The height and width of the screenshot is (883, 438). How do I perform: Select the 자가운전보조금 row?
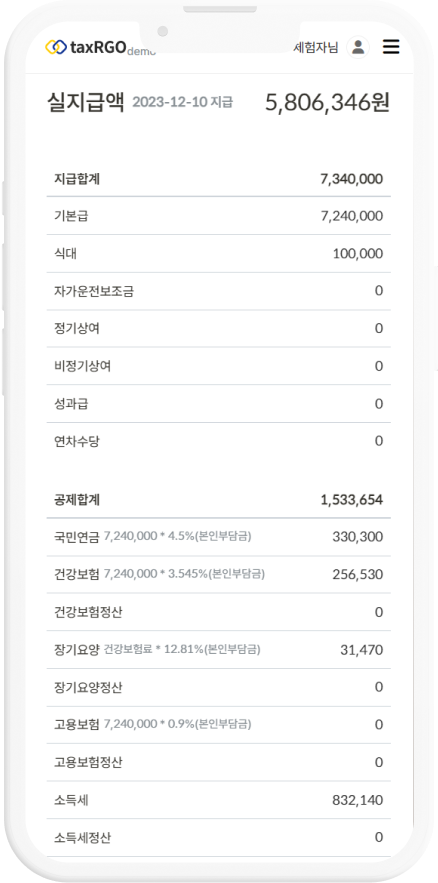pyautogui.click(x=218, y=291)
